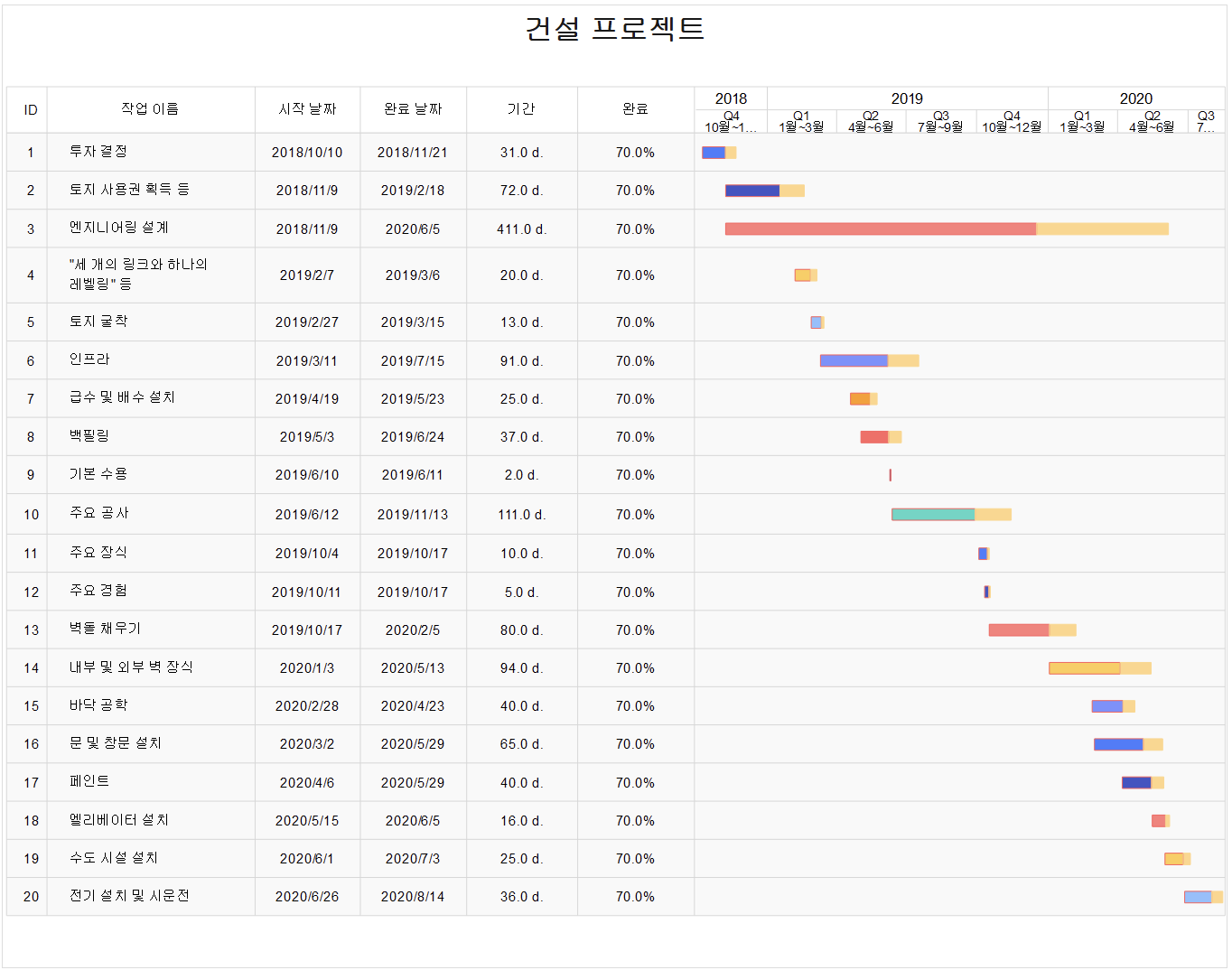Click the "작업 이름" column header
Viewport: 1232px width, 970px height.
coord(151,109)
